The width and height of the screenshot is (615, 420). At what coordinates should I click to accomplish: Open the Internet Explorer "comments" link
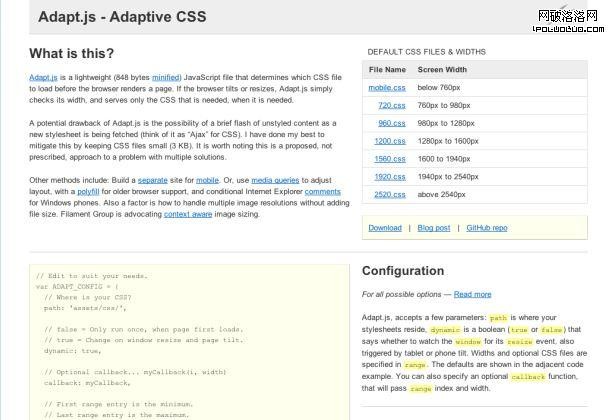click(322, 191)
